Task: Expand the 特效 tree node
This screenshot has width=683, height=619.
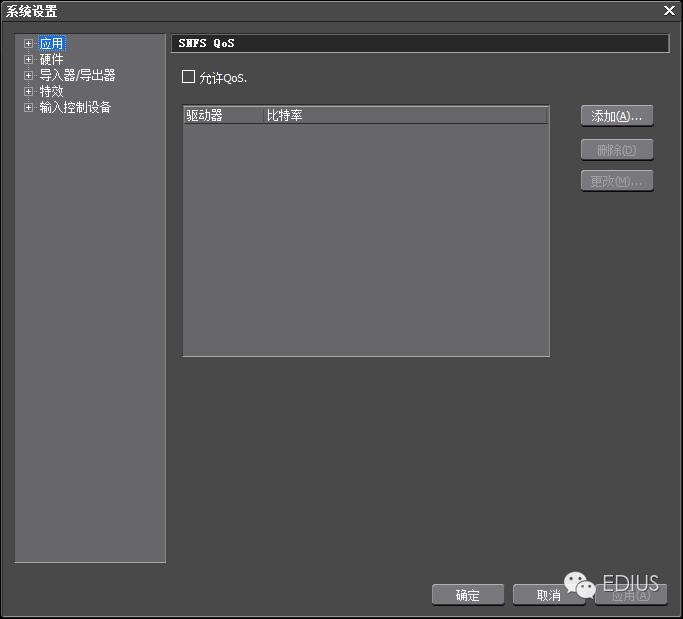Action: (x=28, y=91)
